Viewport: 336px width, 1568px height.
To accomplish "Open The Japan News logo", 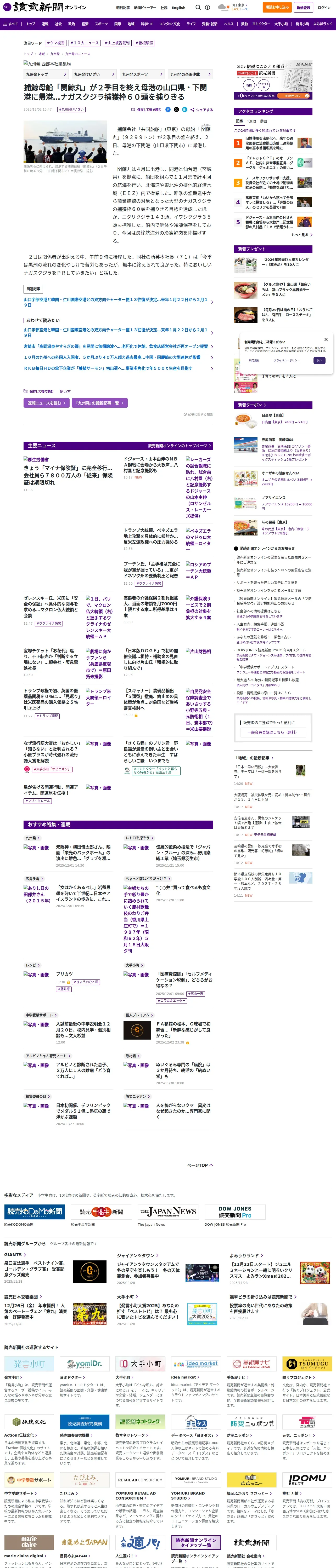I will (168, 1211).
